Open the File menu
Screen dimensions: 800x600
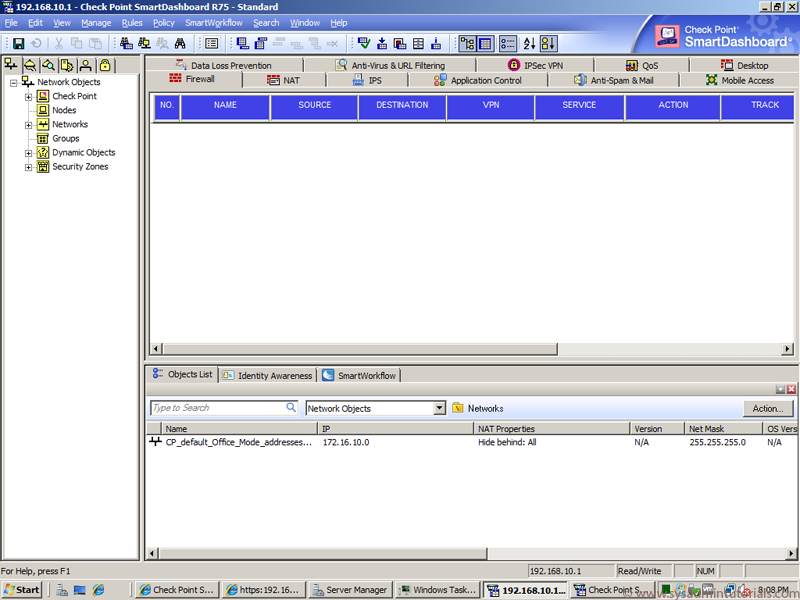tap(11, 23)
